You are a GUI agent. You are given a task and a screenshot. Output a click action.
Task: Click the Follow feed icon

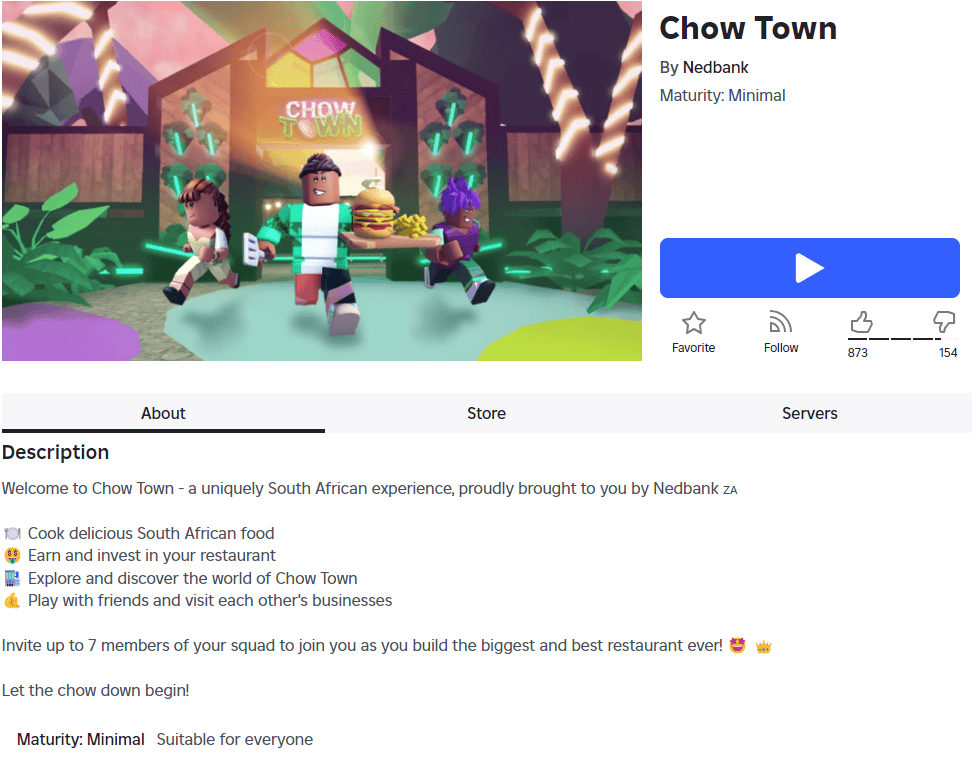click(780, 322)
